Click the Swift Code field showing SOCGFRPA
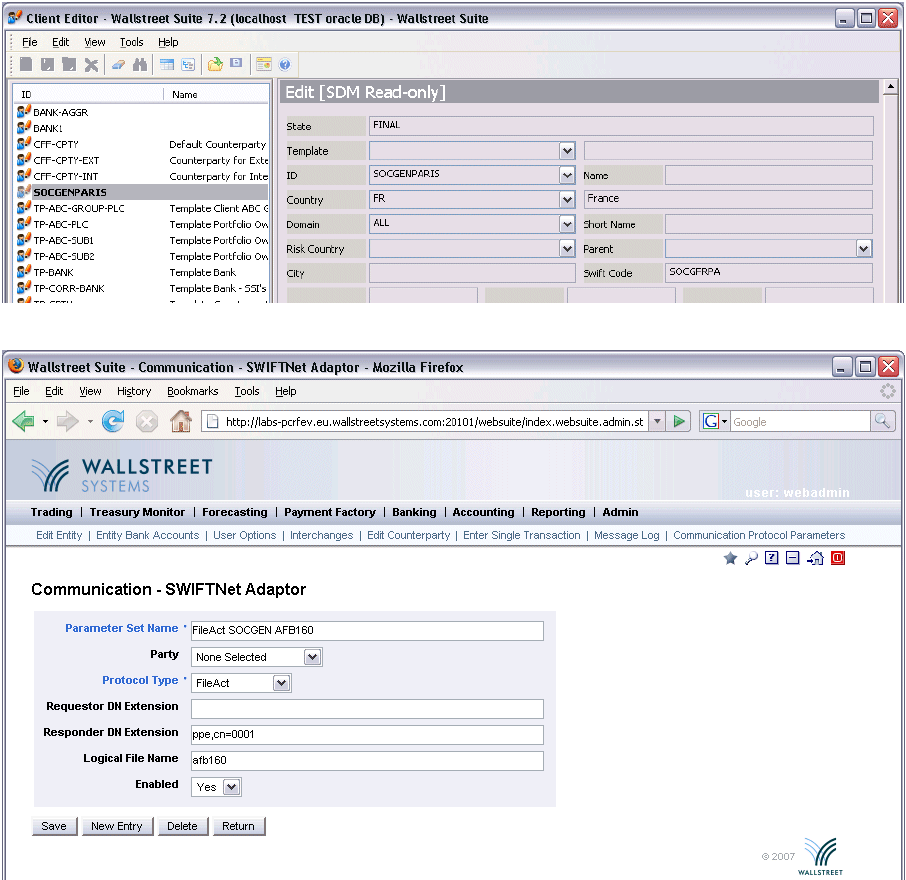Screen dimensions: 906x880 [768, 272]
